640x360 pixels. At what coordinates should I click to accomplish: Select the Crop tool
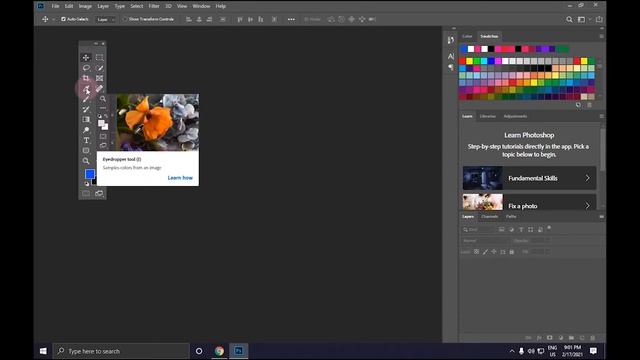[86, 78]
